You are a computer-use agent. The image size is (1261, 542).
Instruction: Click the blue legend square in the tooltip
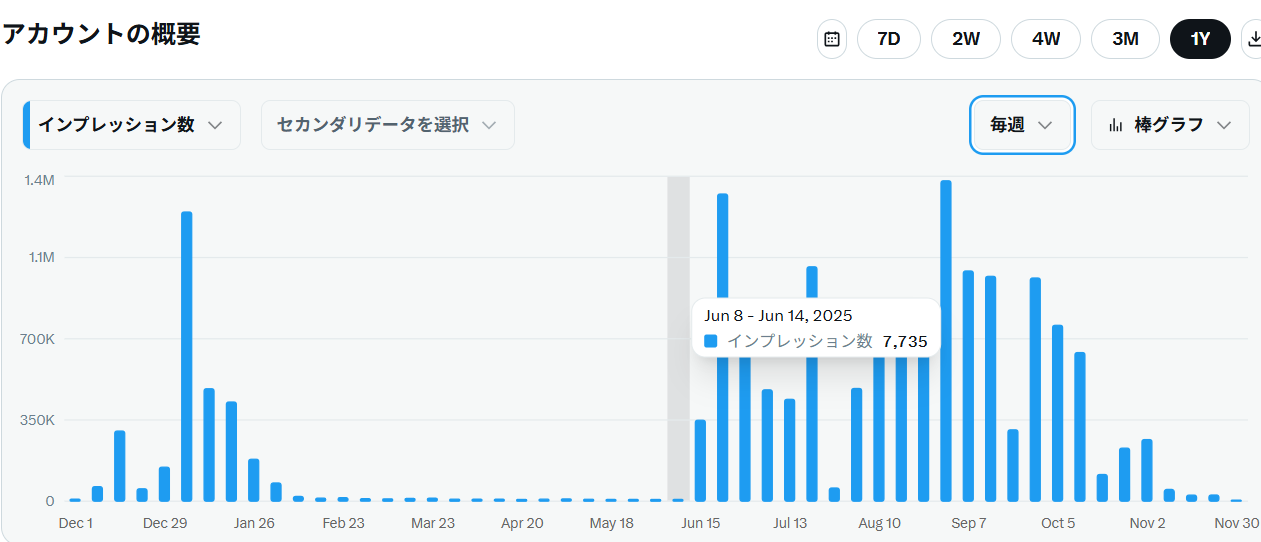710,341
